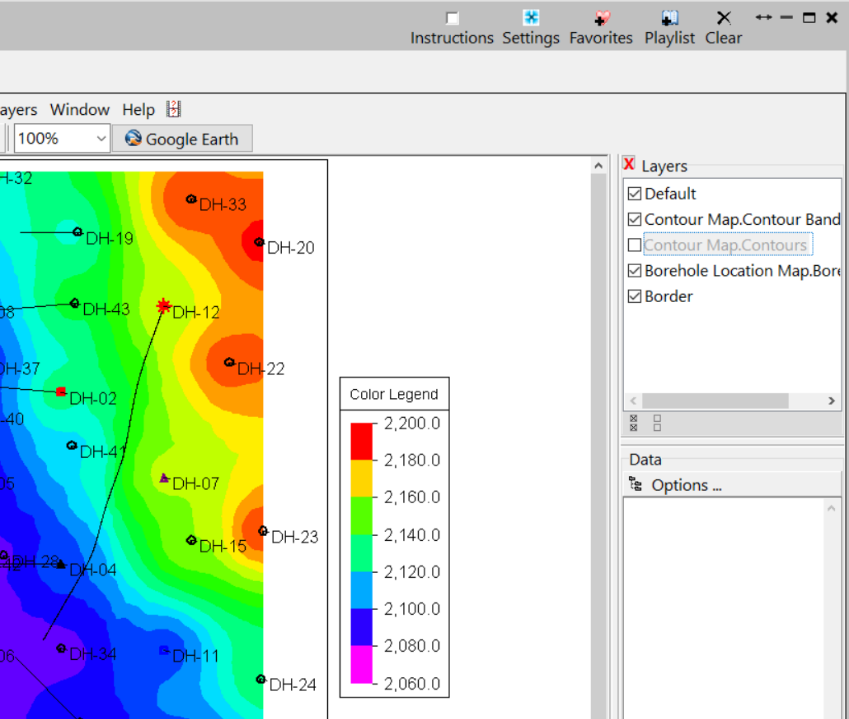Click the check-all layers icon

633,423
